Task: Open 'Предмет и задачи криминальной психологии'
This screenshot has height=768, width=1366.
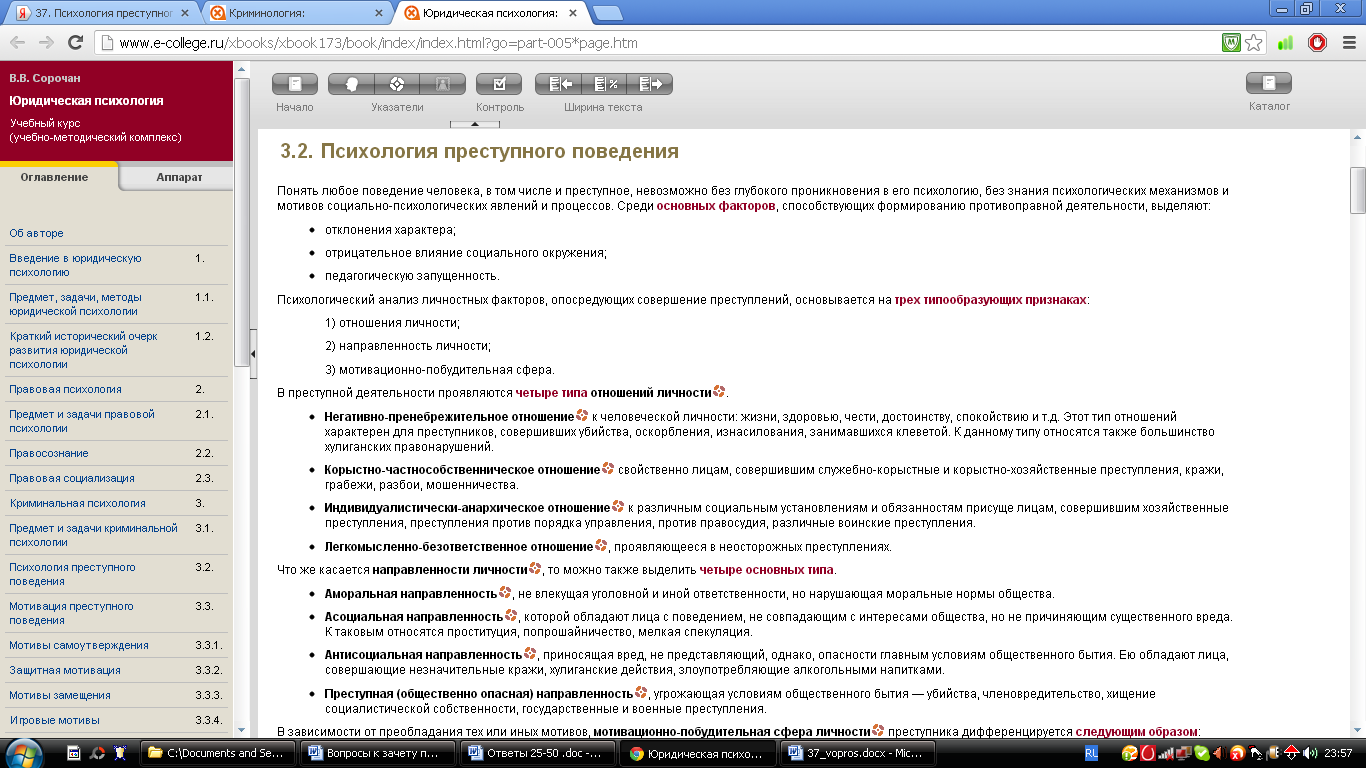Action: (93, 535)
